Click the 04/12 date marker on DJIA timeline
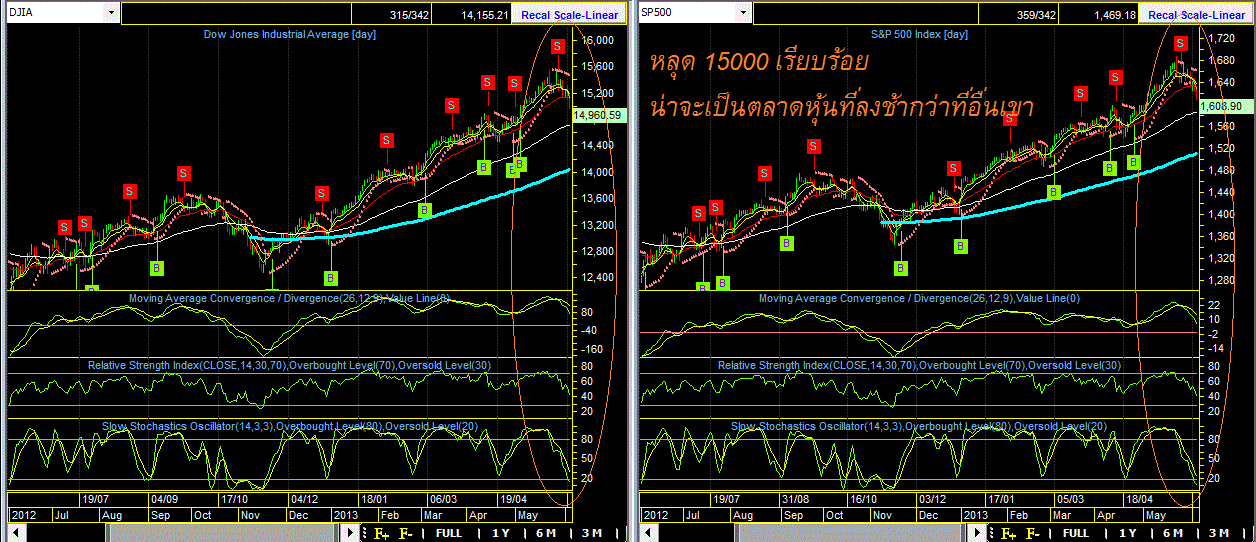Screen dimensions: 1256x542 click(x=304, y=498)
